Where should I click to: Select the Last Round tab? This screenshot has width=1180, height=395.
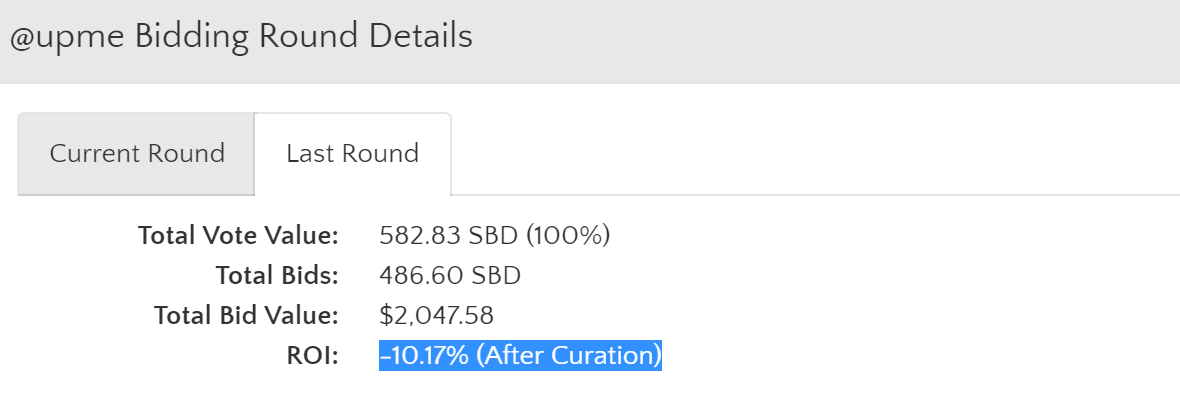(352, 153)
